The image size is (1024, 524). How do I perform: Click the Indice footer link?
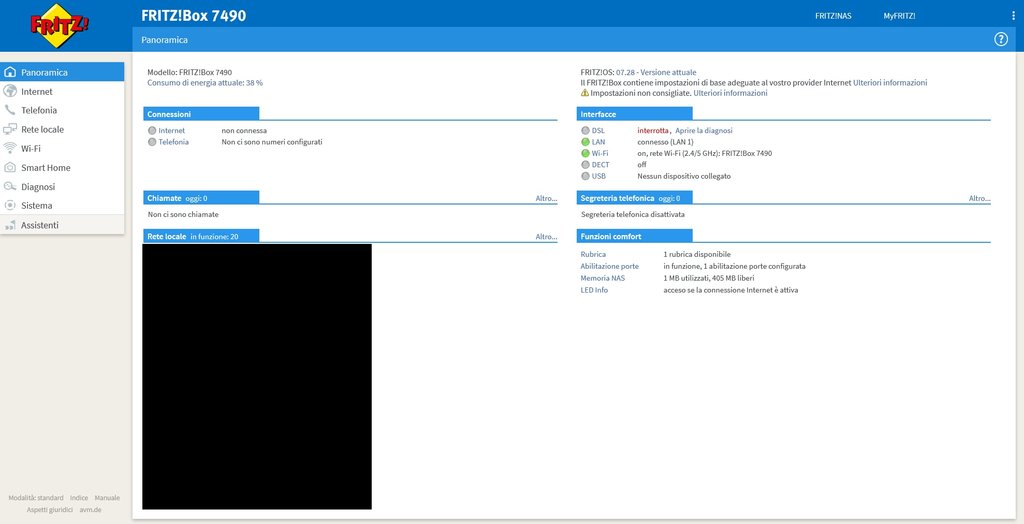[79, 498]
